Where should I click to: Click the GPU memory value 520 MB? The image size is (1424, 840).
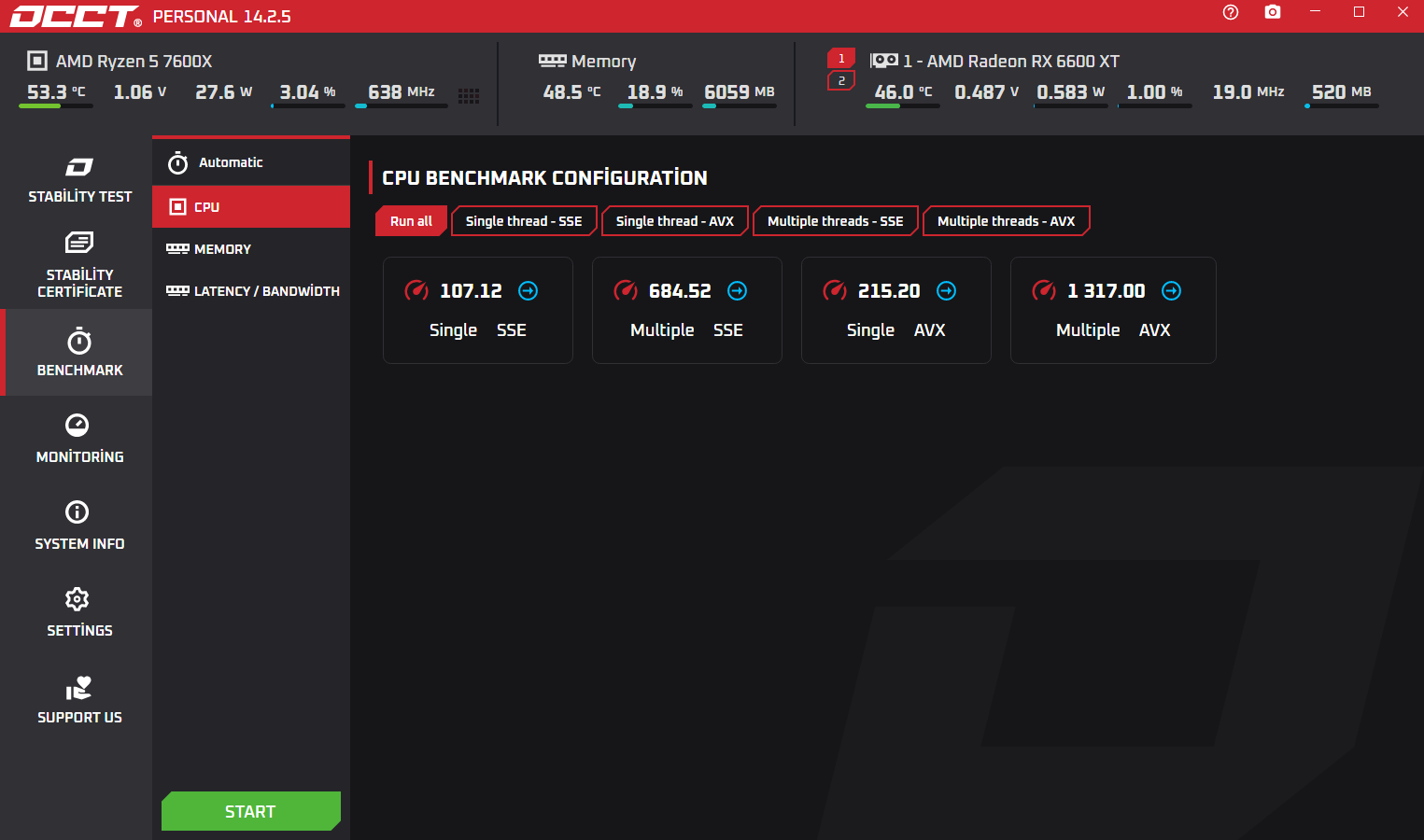(x=1342, y=92)
